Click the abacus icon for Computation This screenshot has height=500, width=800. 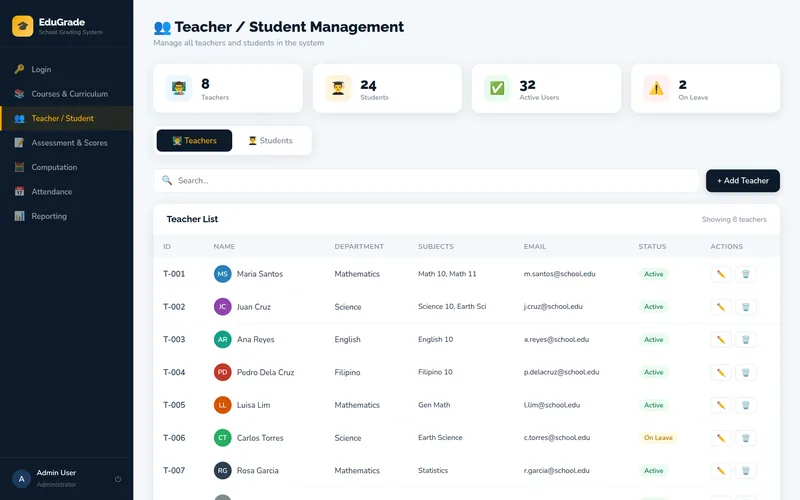tap(19, 167)
